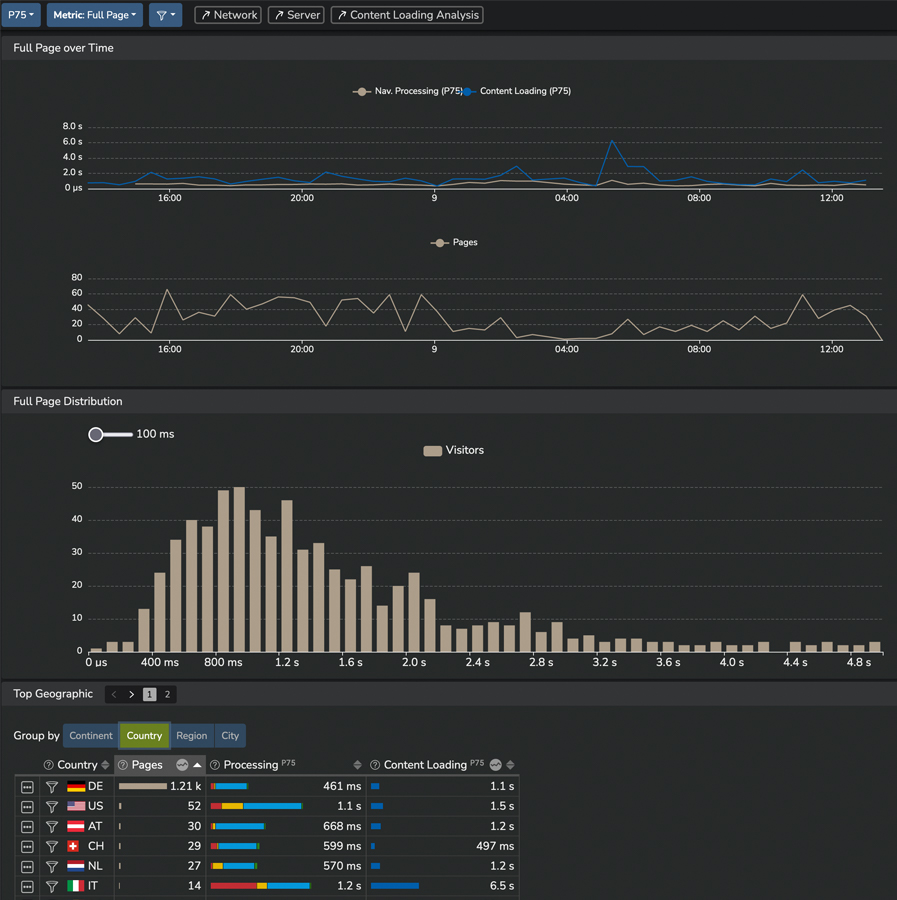This screenshot has height=900, width=897.
Task: Group by Continent
Action: point(91,736)
